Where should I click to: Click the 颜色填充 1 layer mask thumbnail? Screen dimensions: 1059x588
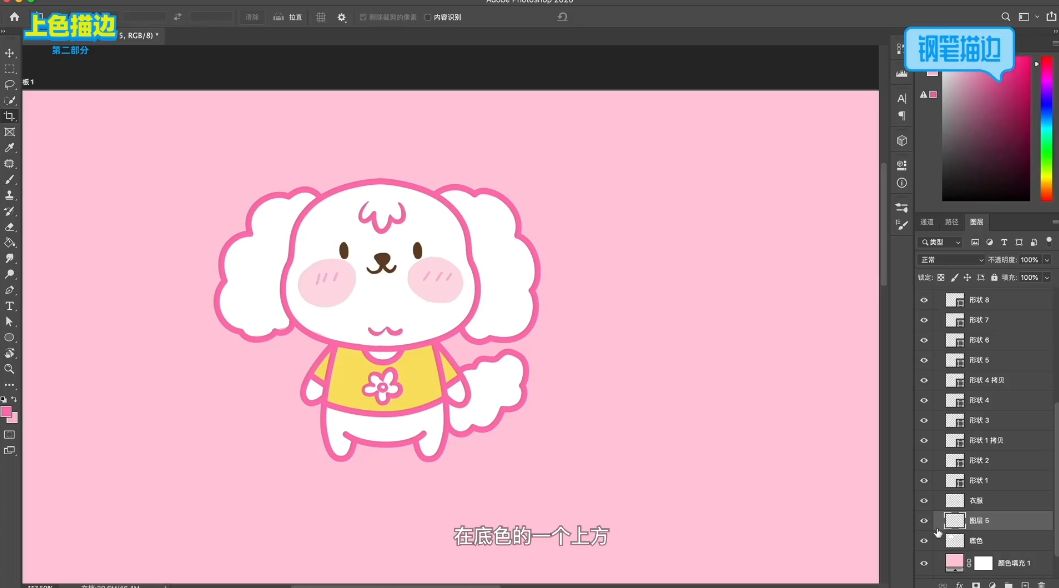tap(983, 563)
